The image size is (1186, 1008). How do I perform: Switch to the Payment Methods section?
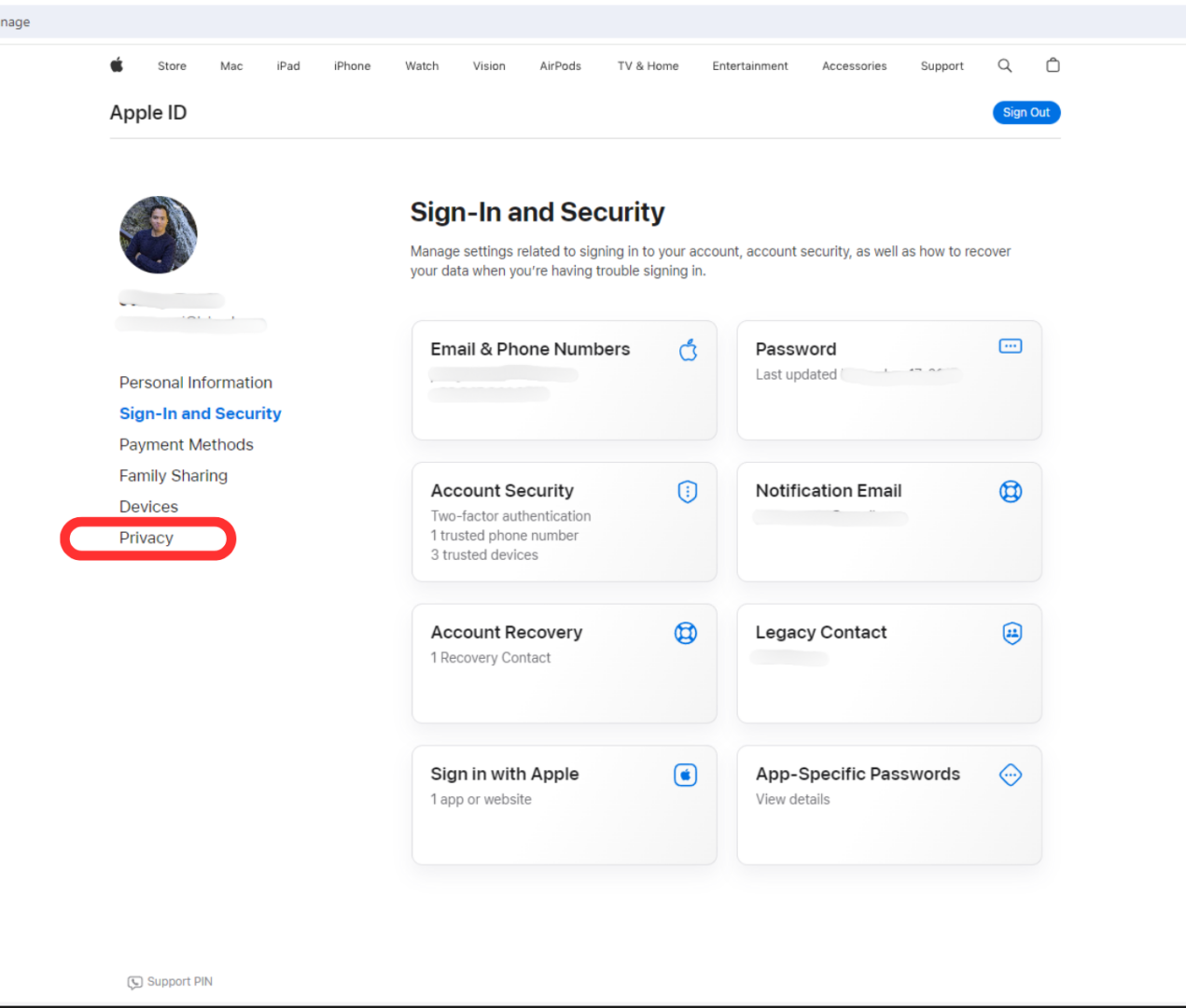[x=186, y=444]
